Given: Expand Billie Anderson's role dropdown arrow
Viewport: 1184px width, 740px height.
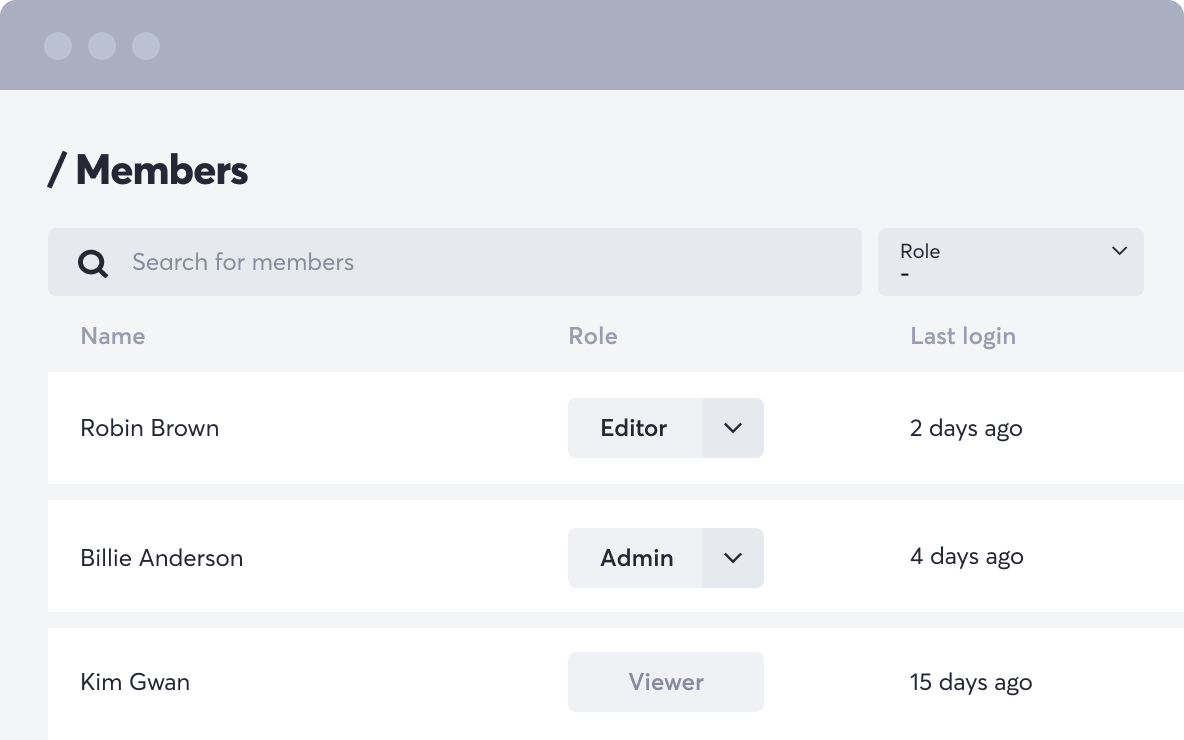Looking at the screenshot, I should pyautogui.click(x=732, y=558).
